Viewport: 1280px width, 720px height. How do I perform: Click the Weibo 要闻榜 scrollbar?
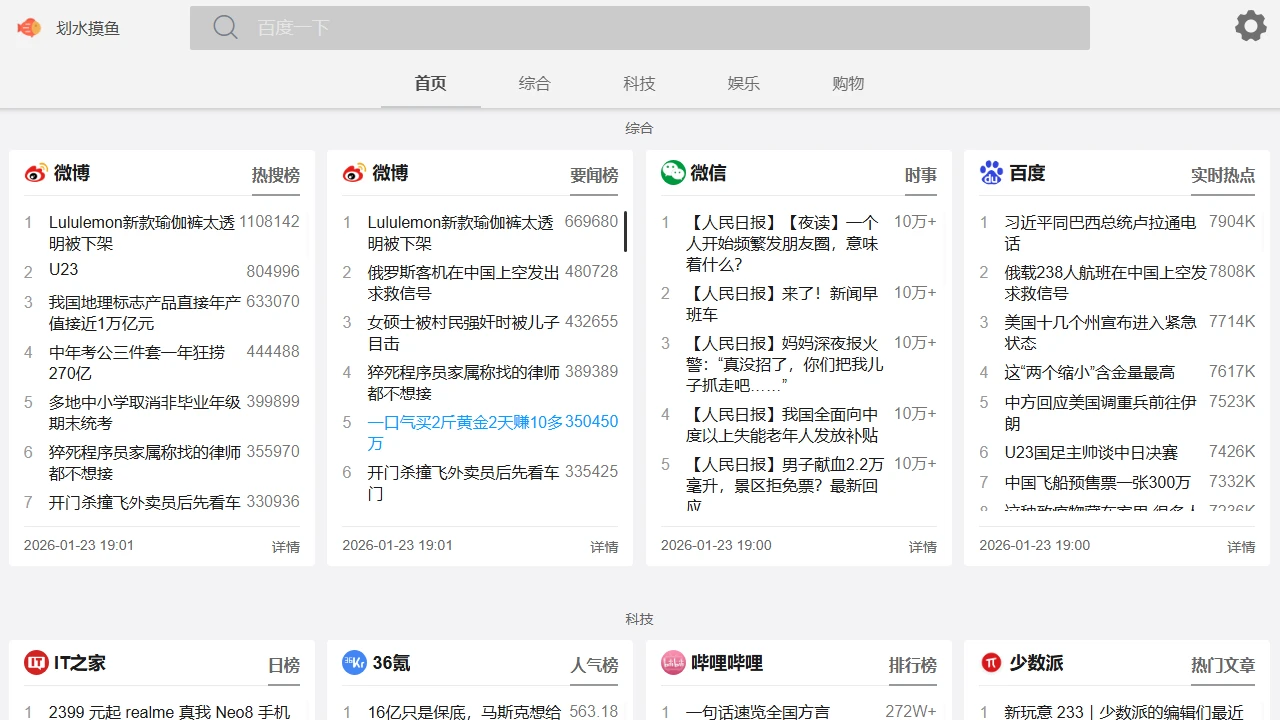[x=624, y=231]
